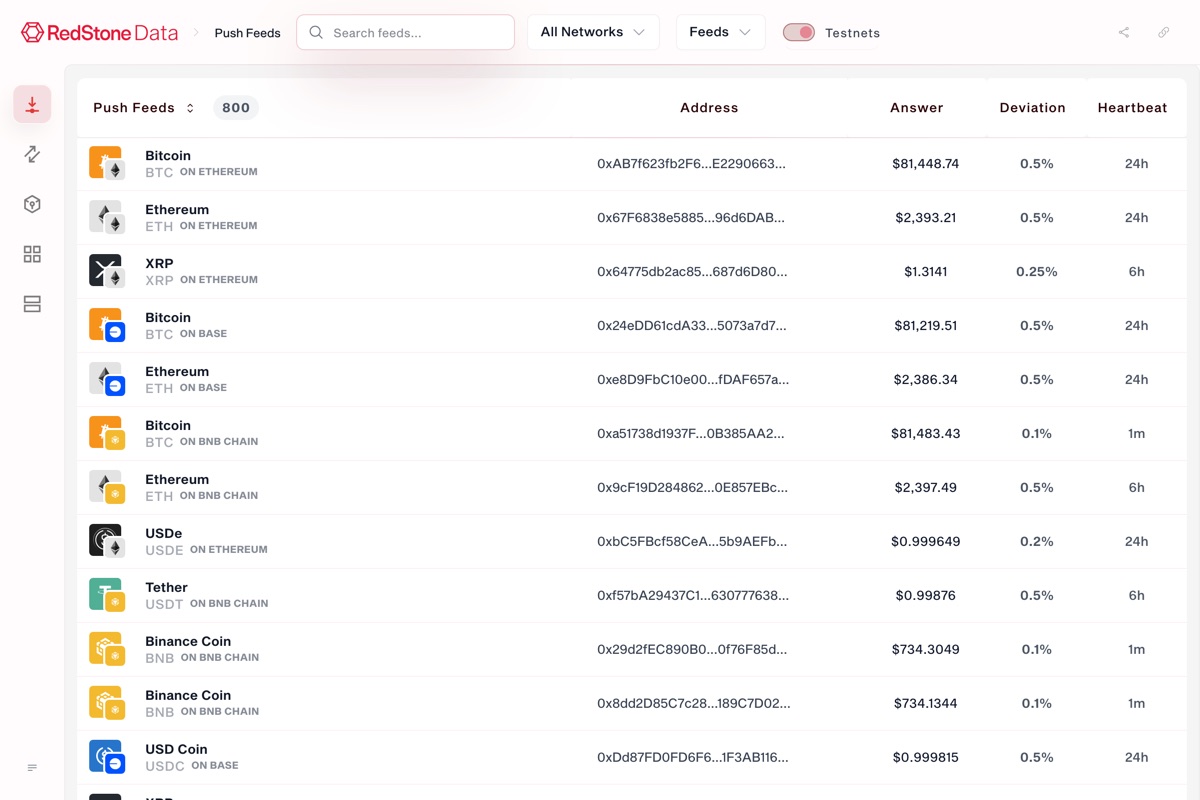The height and width of the screenshot is (800, 1200).
Task: Open the four-square grid sidebar icon
Action: point(32,254)
